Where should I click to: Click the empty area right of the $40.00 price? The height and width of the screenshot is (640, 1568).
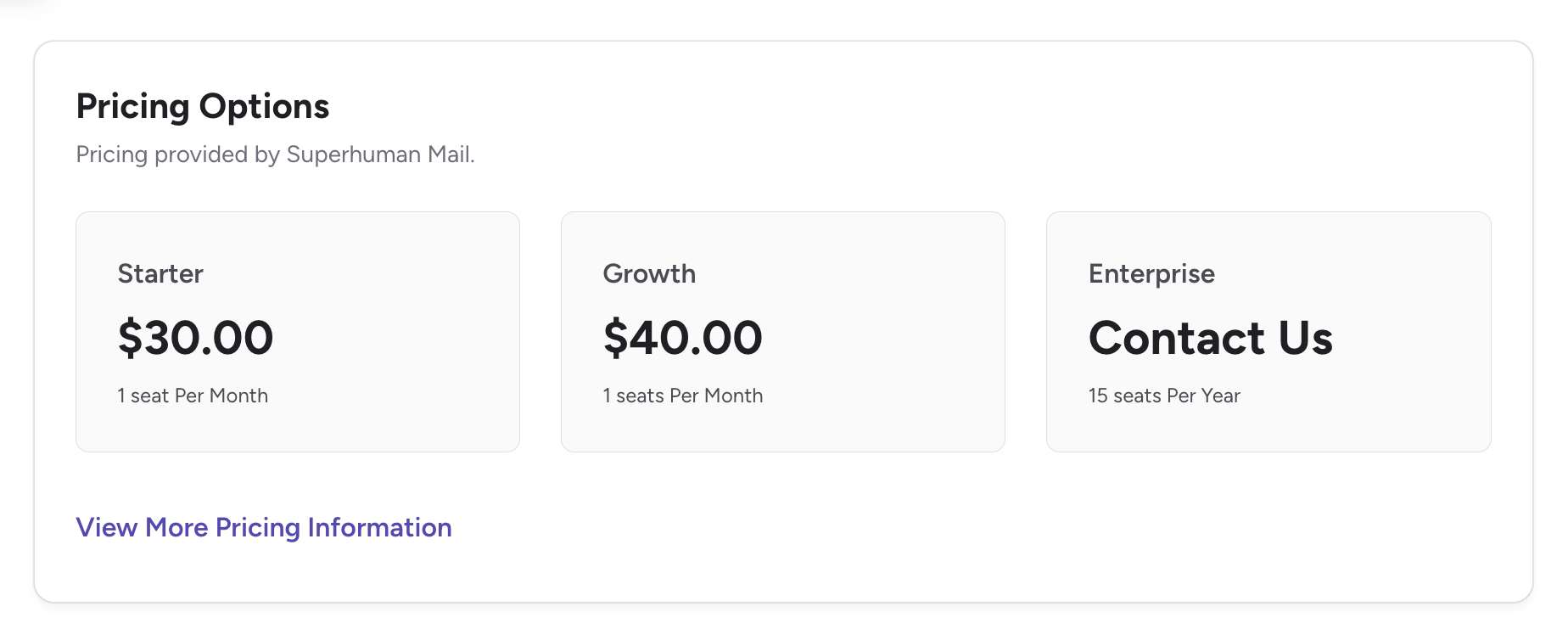(882, 338)
